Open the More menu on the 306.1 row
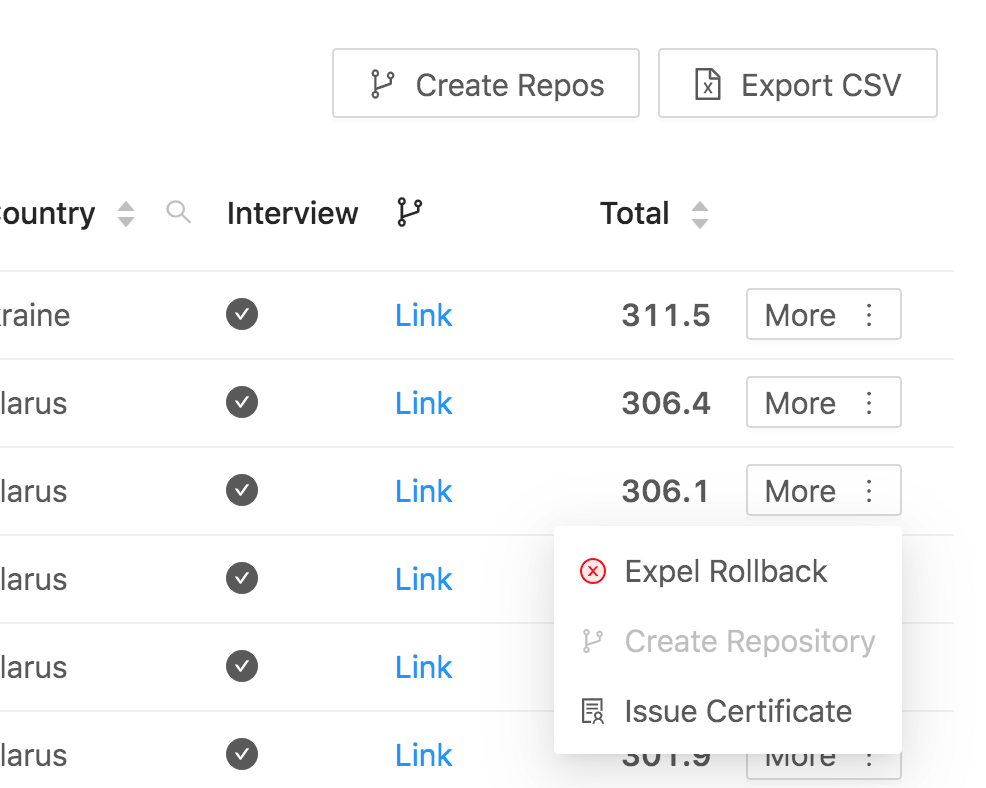Screen dimensions: 986x788 tap(823, 490)
